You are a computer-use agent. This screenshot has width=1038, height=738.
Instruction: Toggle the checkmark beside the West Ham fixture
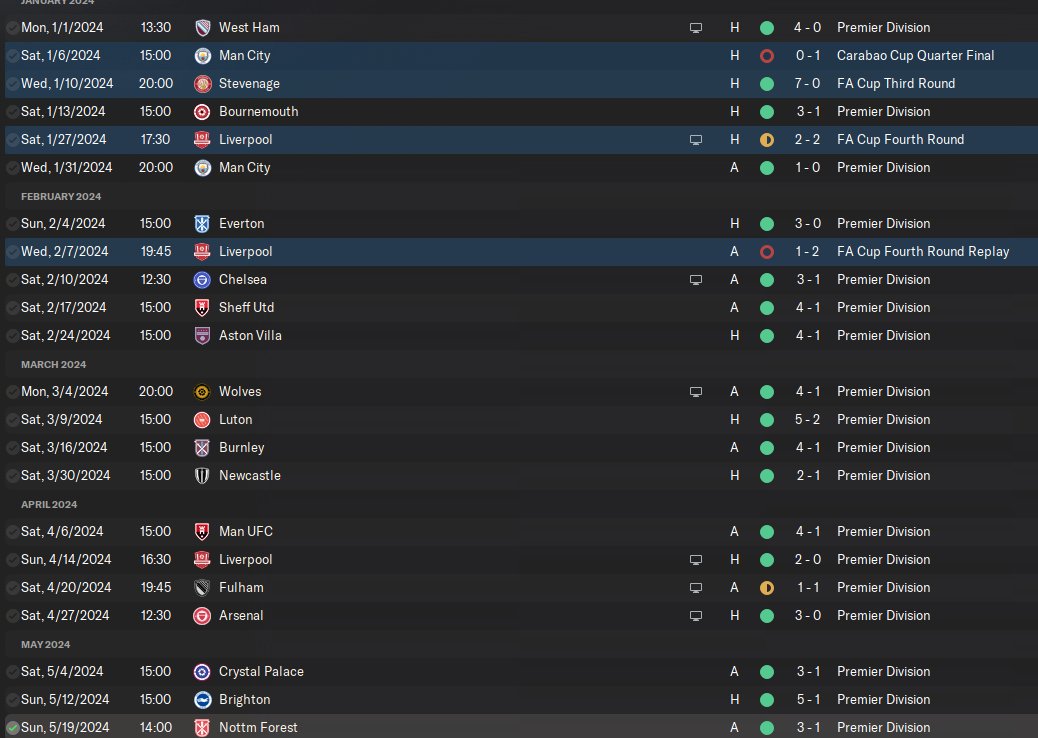coord(12,28)
